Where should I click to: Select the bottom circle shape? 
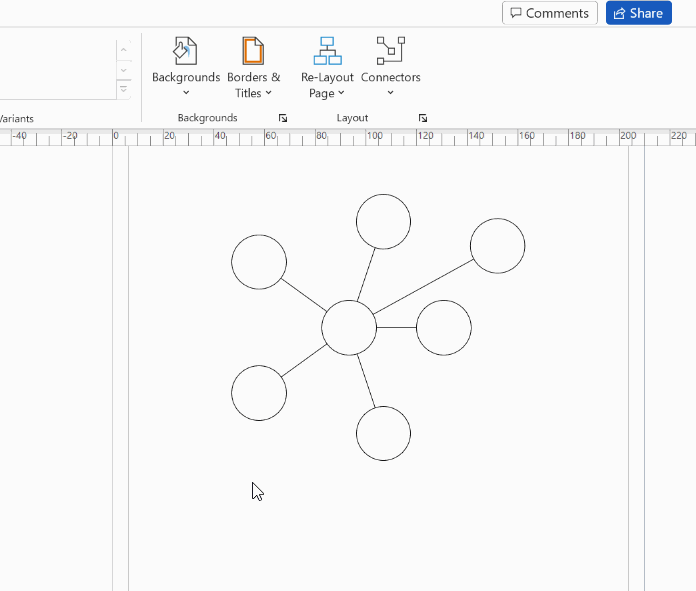coord(384,433)
